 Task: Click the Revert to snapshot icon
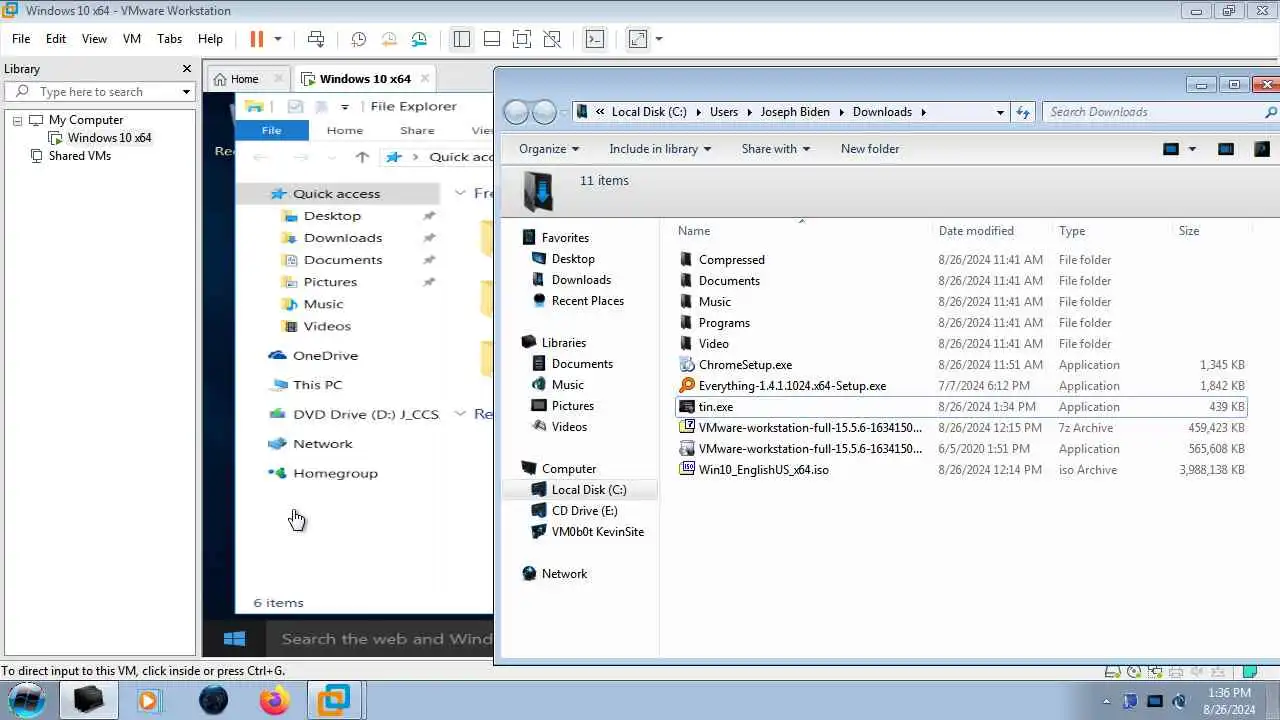click(389, 39)
